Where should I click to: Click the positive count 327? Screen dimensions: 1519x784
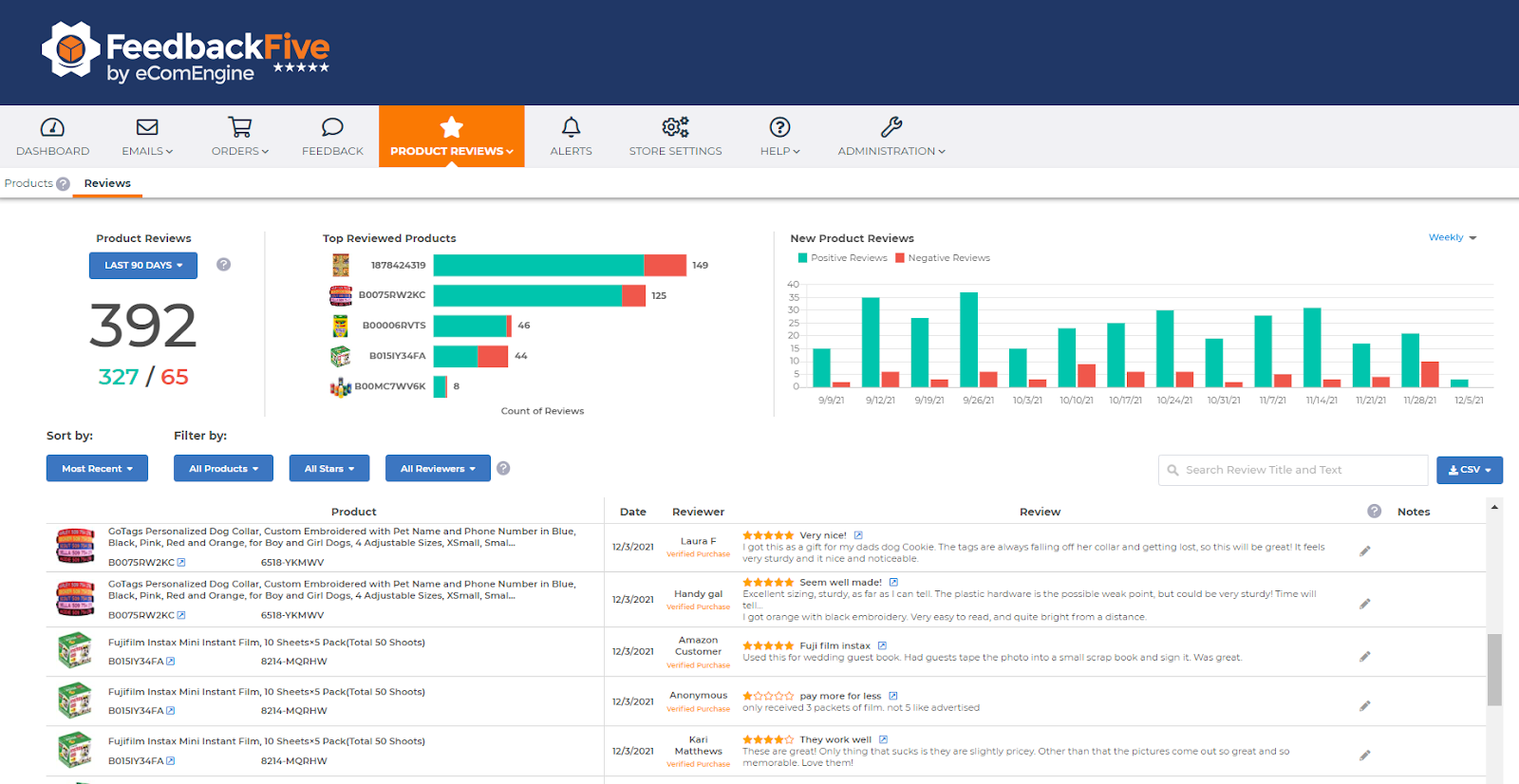pyautogui.click(x=119, y=377)
